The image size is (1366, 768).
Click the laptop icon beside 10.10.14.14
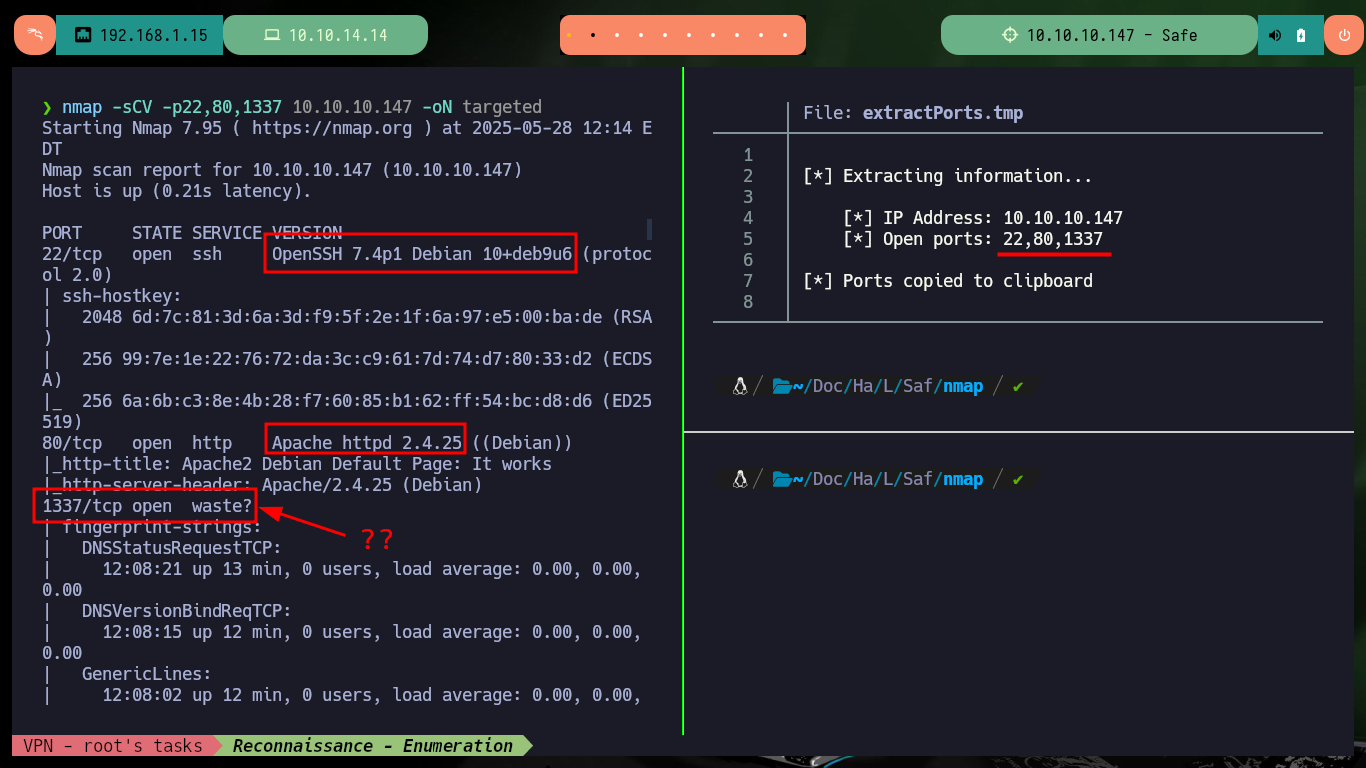272,35
